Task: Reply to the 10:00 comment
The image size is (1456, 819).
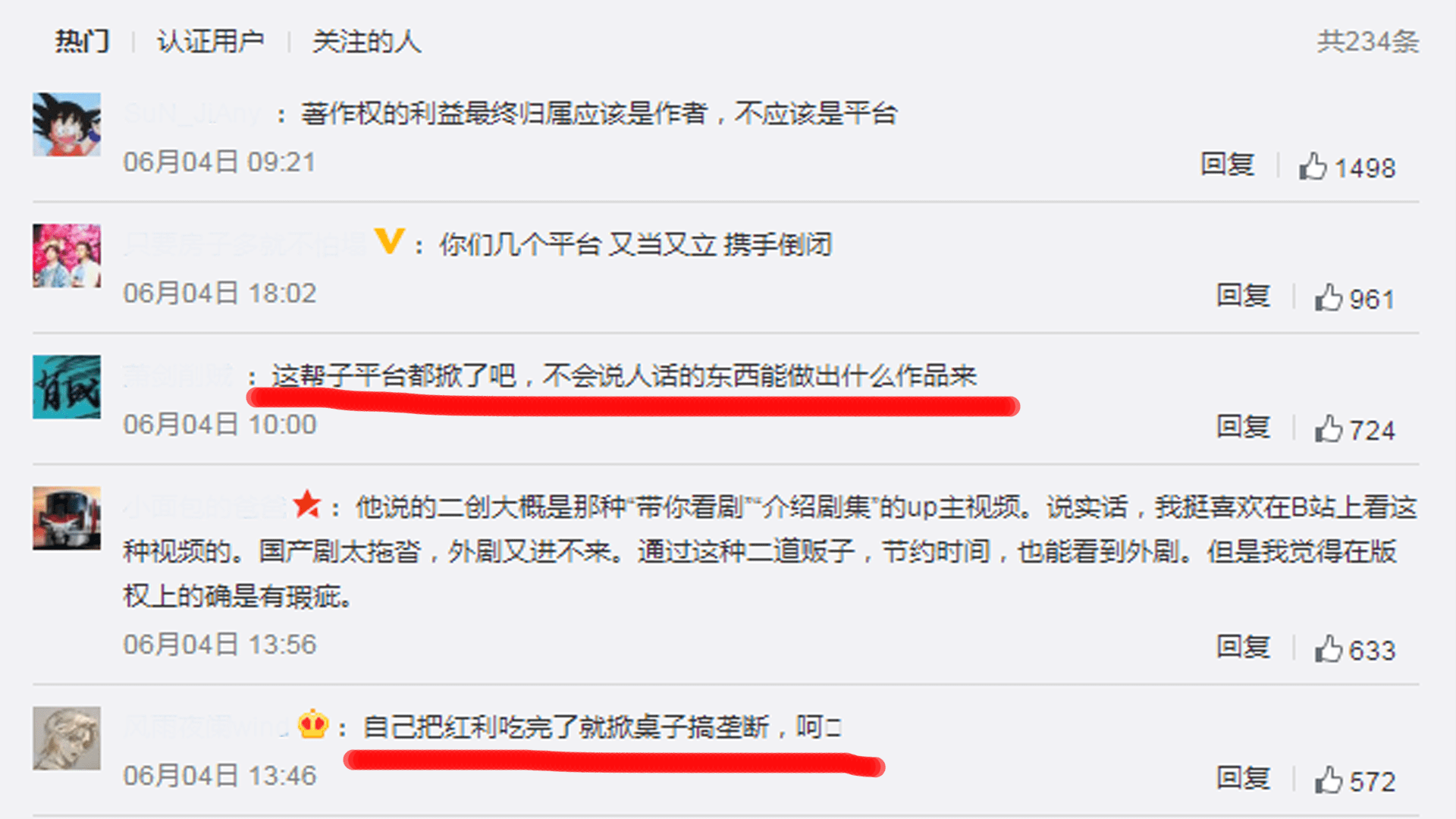Action: pyautogui.click(x=1244, y=427)
